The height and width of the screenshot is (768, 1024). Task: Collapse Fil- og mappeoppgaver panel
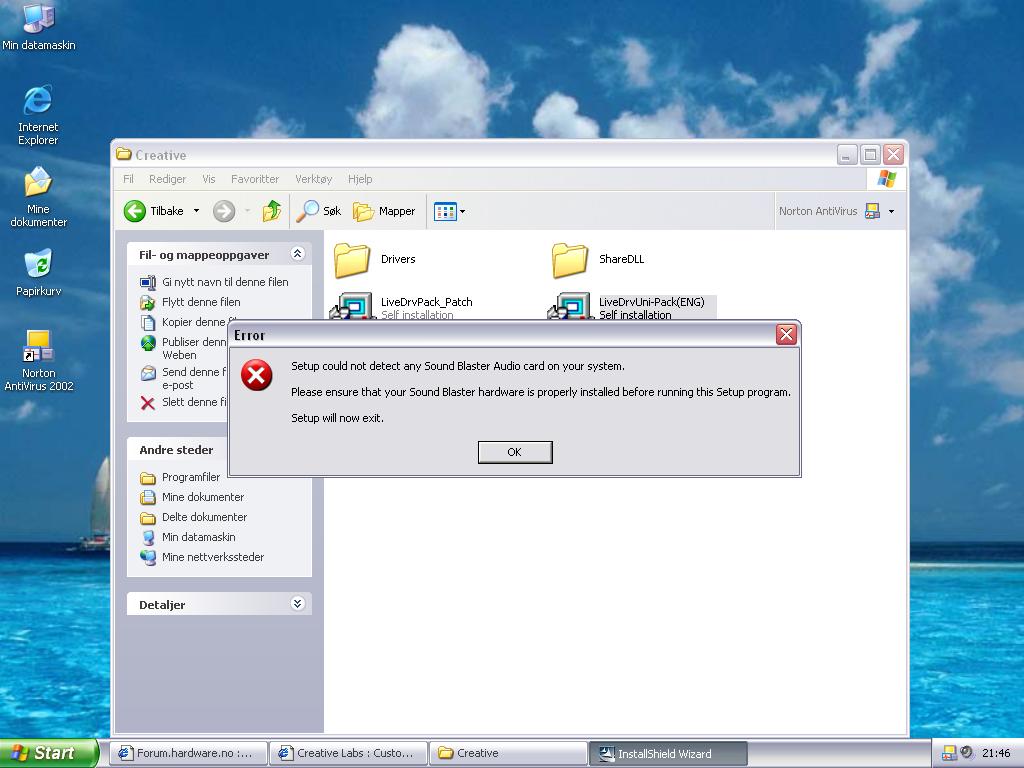pos(297,254)
